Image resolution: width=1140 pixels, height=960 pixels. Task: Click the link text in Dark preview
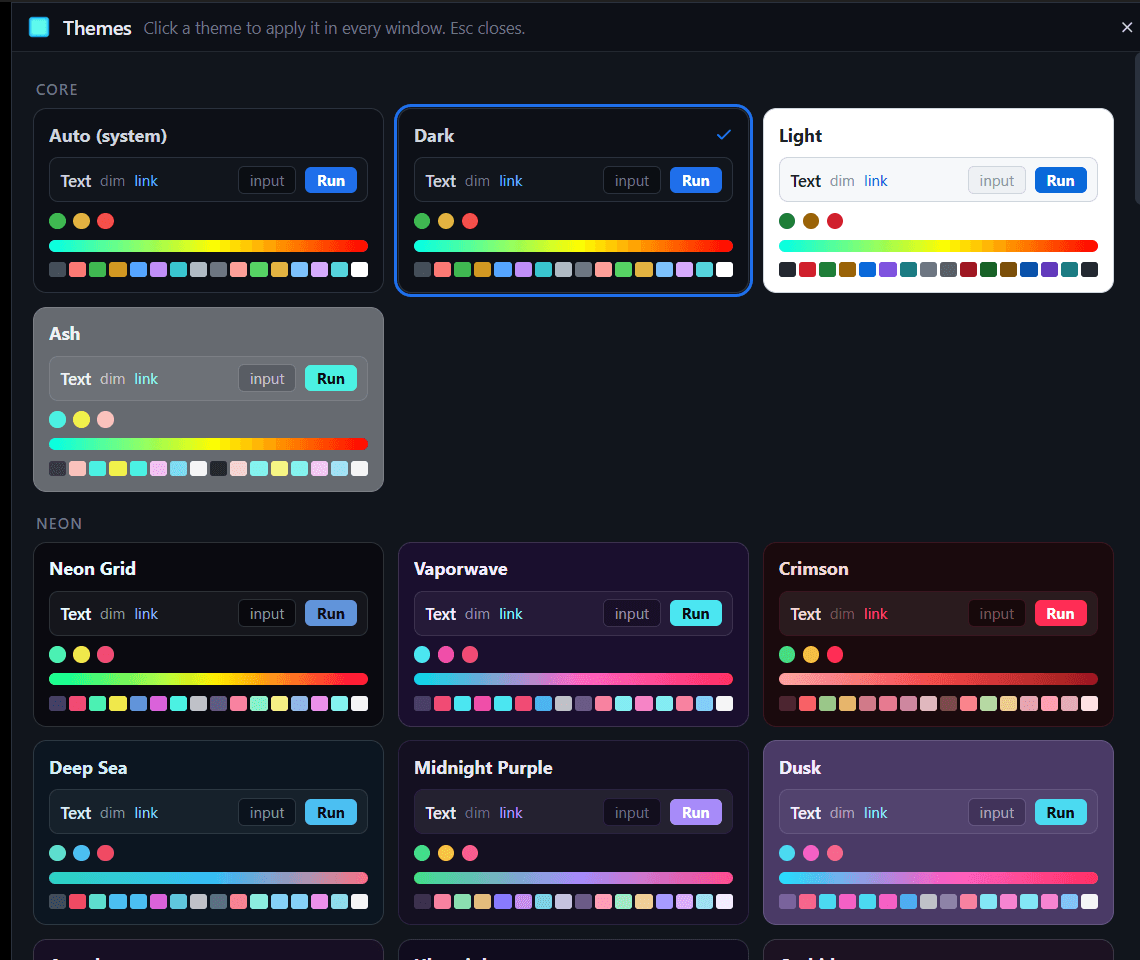click(510, 180)
